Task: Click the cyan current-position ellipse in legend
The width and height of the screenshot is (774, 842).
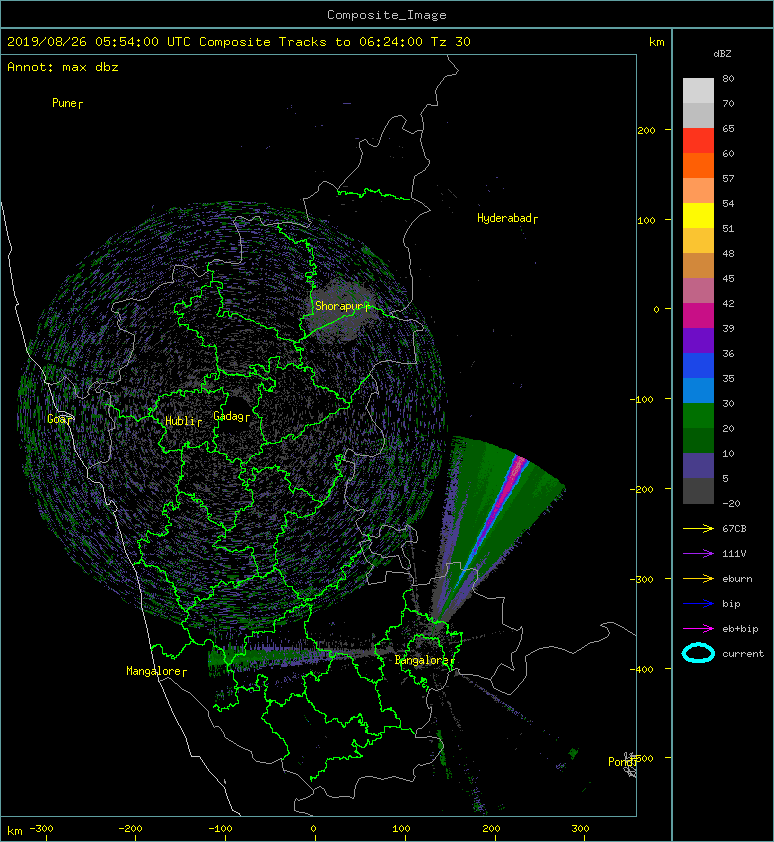Action: [698, 653]
